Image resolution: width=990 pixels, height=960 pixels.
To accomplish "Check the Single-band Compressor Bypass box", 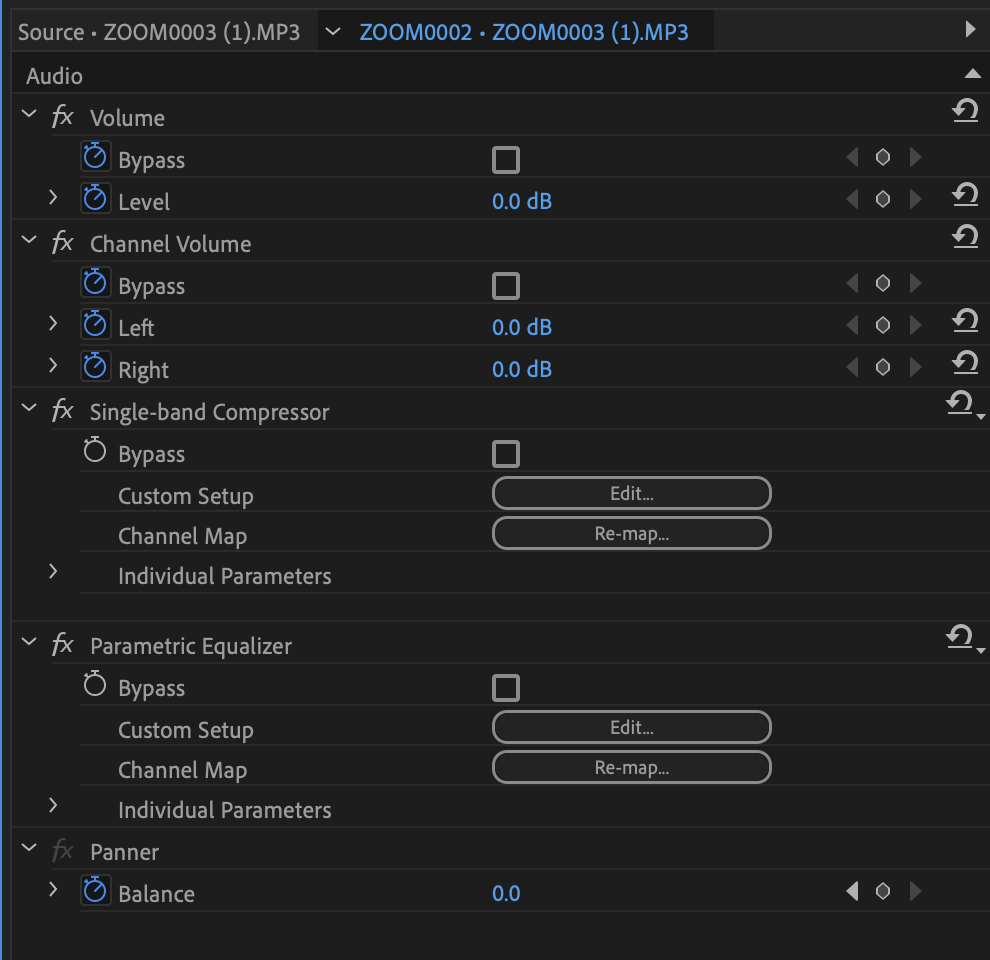I will point(506,454).
